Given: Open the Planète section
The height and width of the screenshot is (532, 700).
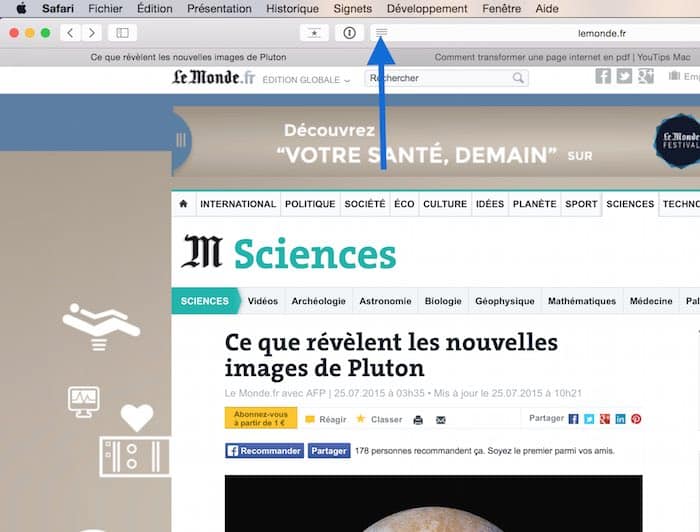Looking at the screenshot, I should pyautogui.click(x=534, y=204).
